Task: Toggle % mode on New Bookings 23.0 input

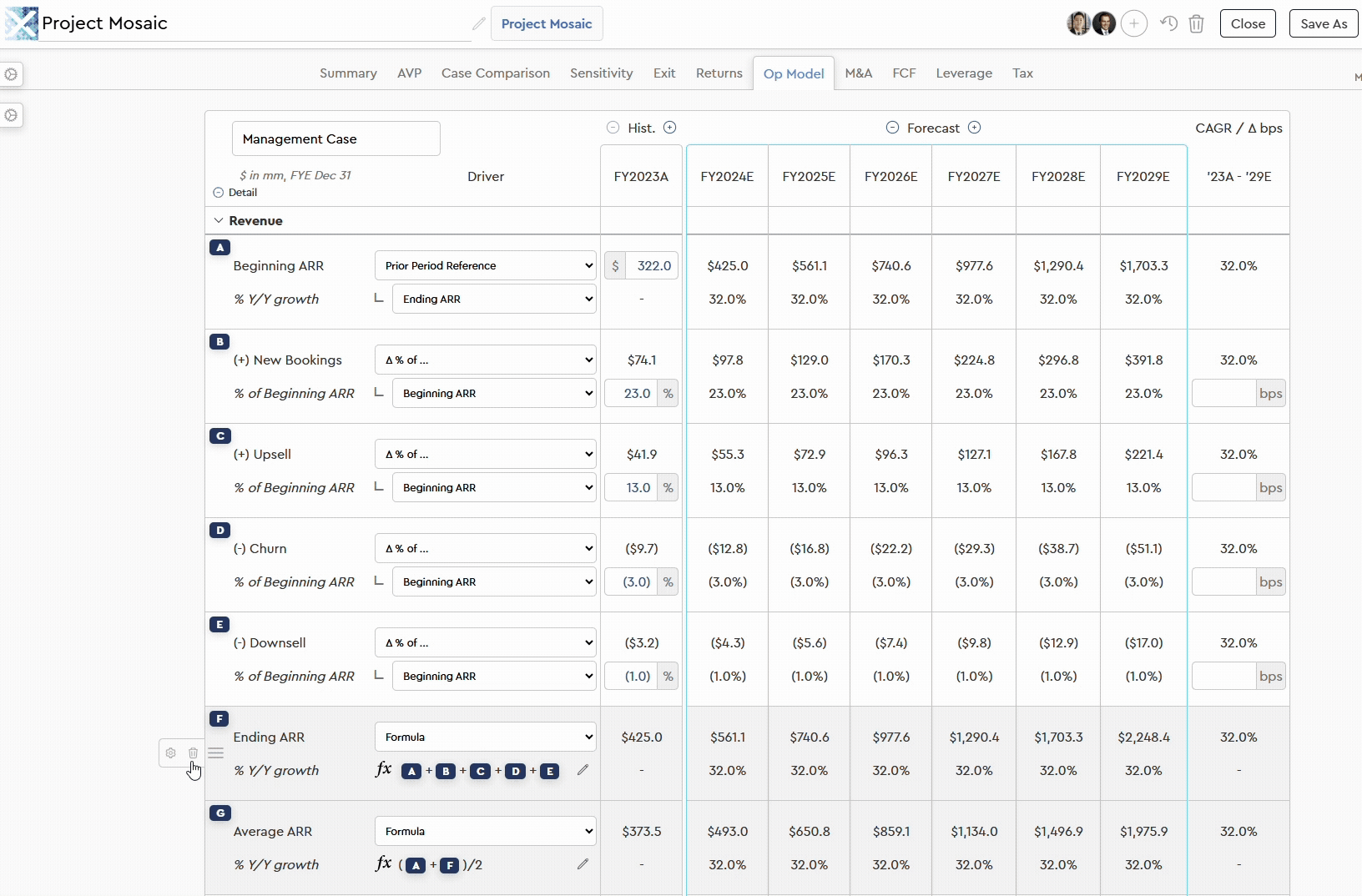Action: click(668, 393)
